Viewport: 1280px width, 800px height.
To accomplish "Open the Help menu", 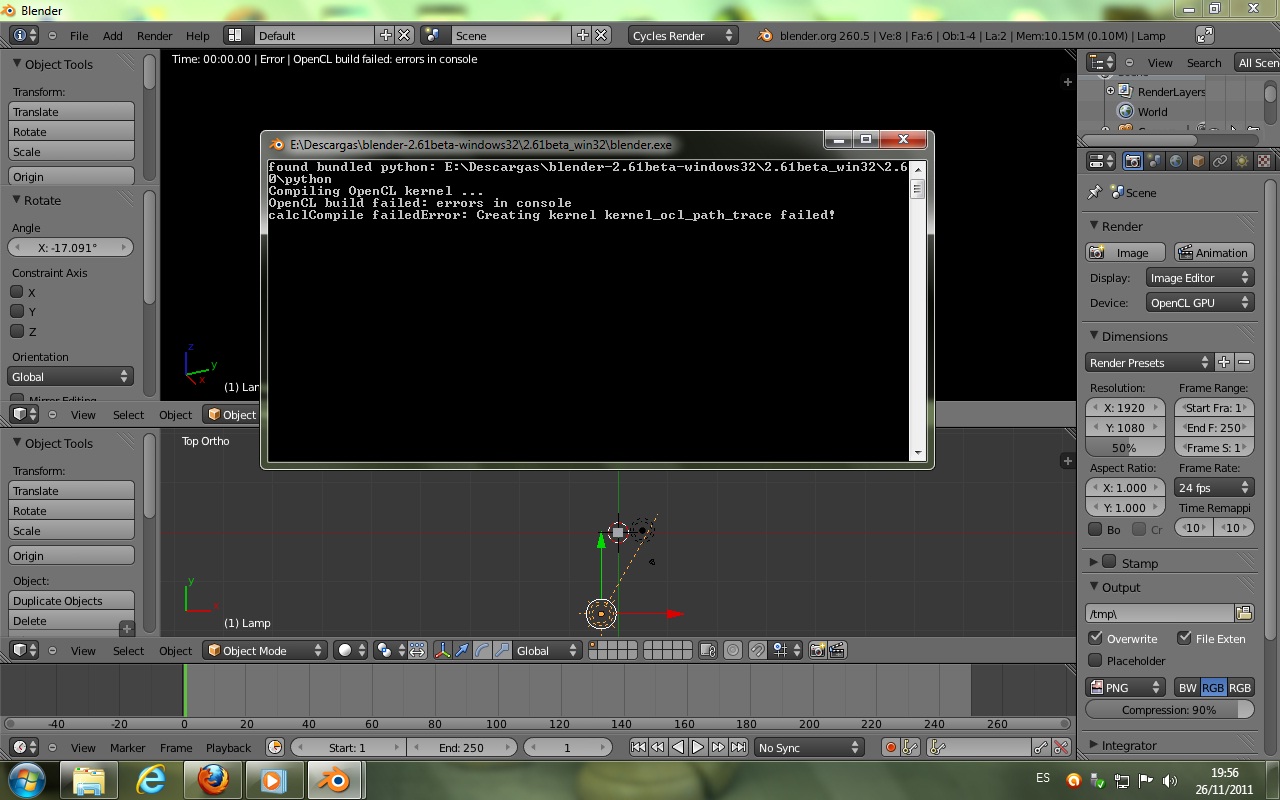I will 198,35.
